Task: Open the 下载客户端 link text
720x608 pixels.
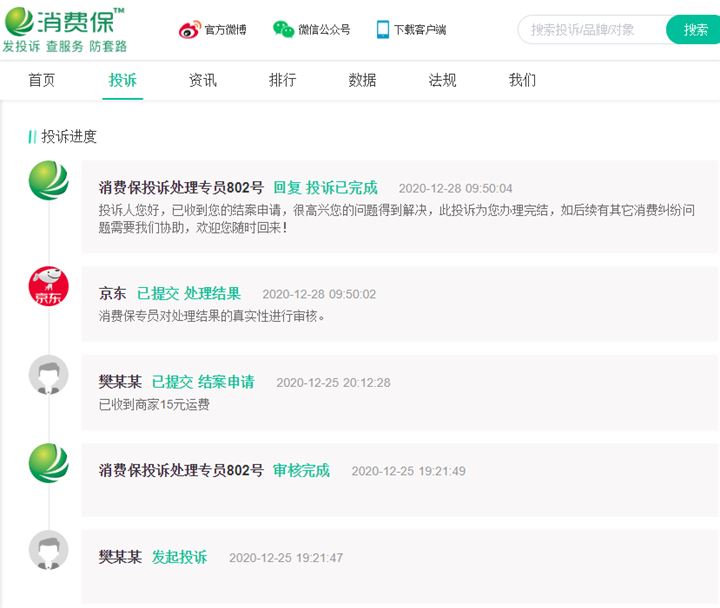Action: pyautogui.click(x=420, y=30)
